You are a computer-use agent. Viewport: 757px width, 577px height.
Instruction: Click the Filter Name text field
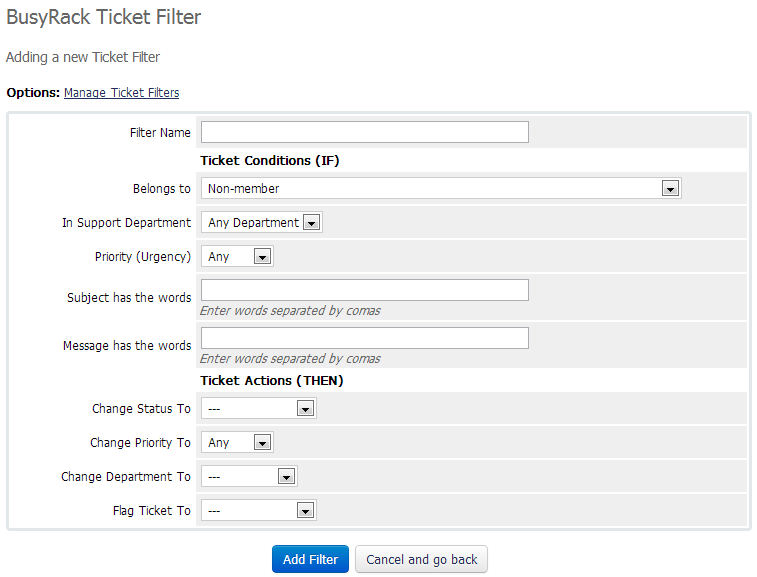coord(364,132)
